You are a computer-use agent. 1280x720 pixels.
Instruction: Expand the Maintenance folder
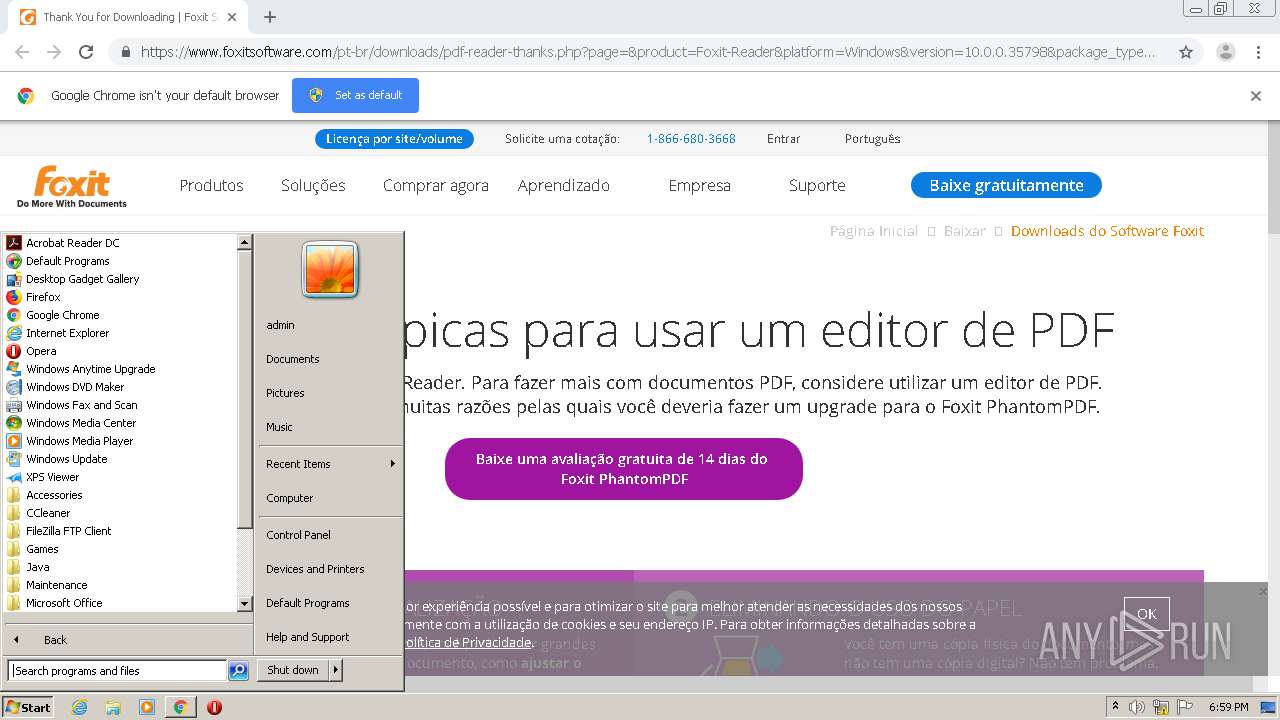pos(56,585)
